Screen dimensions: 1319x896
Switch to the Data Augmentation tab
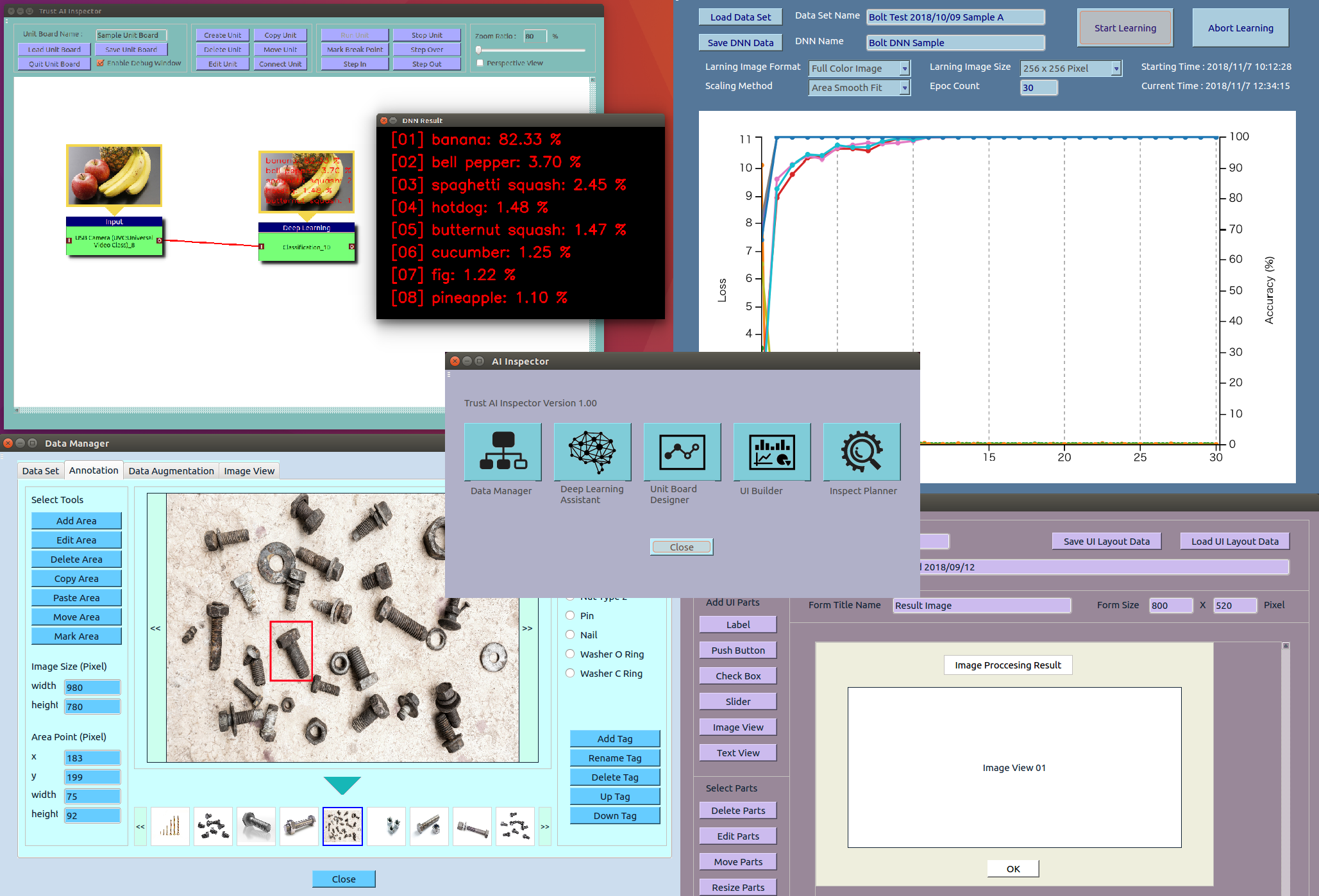click(171, 470)
